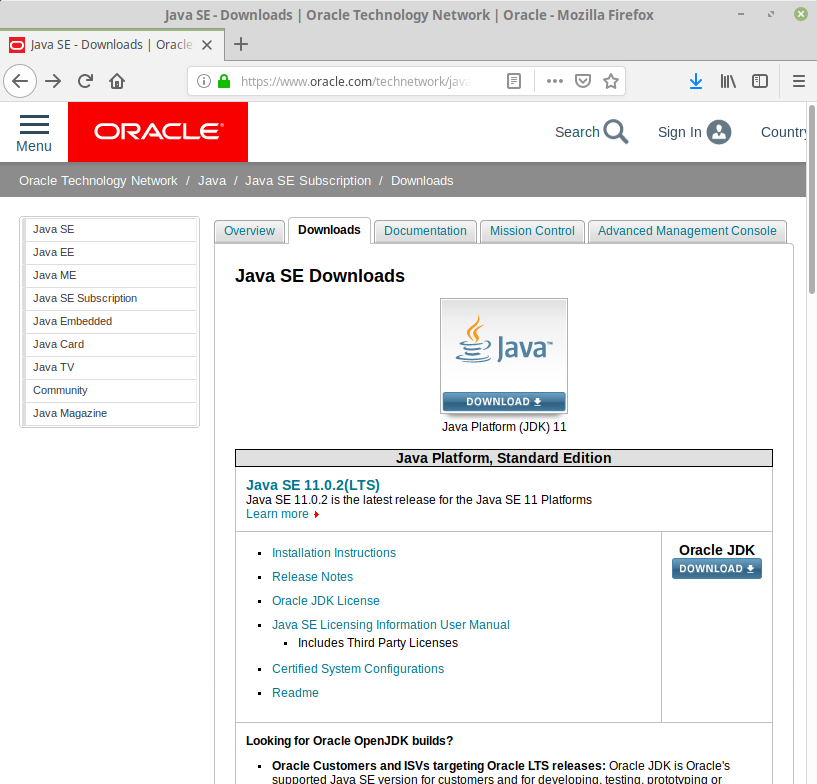Select the Java SE Downloads browser tab
Screen dimensions: 817x784
(112, 45)
